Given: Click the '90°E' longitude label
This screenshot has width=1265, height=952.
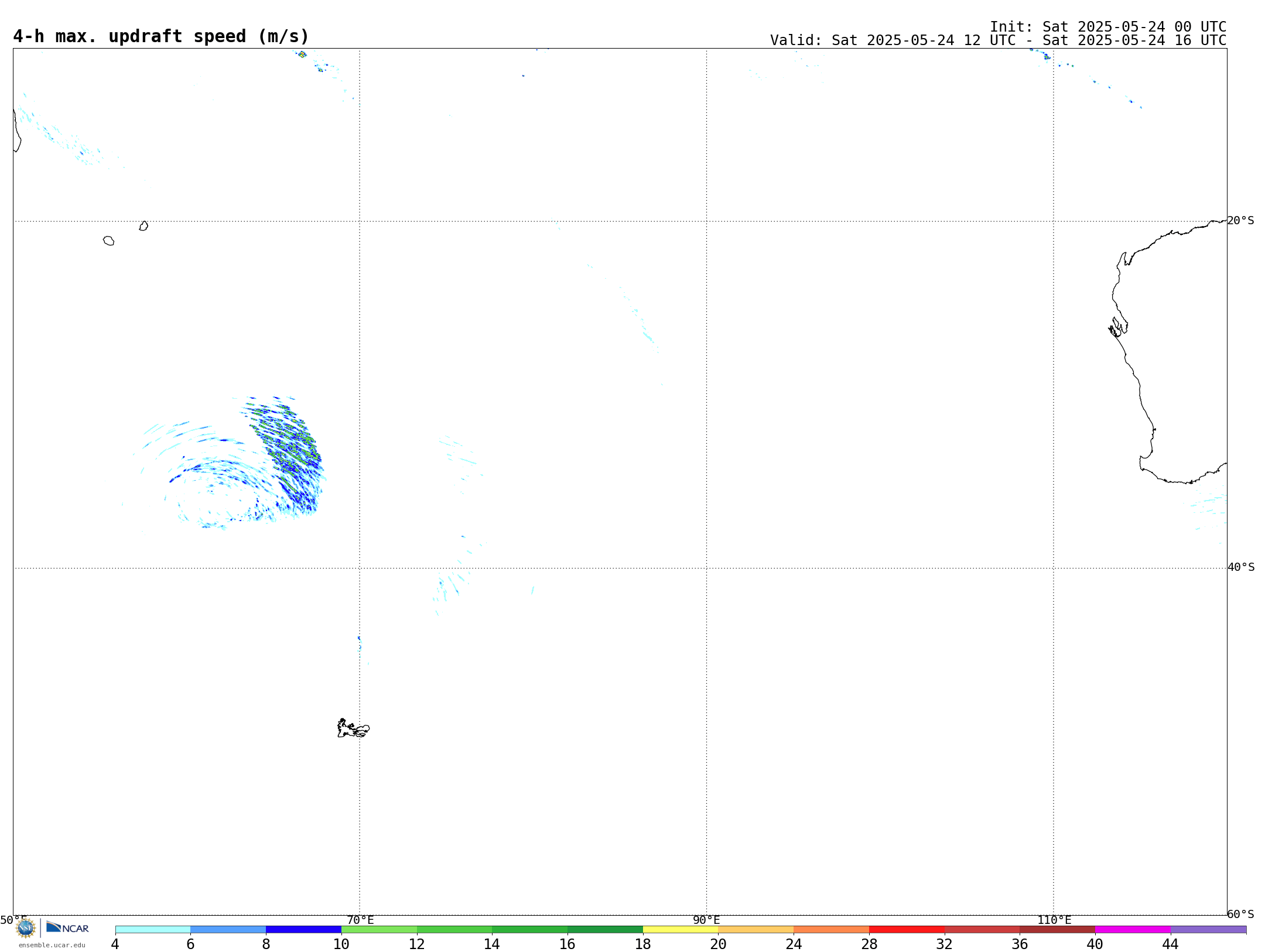Looking at the screenshot, I should (706, 920).
